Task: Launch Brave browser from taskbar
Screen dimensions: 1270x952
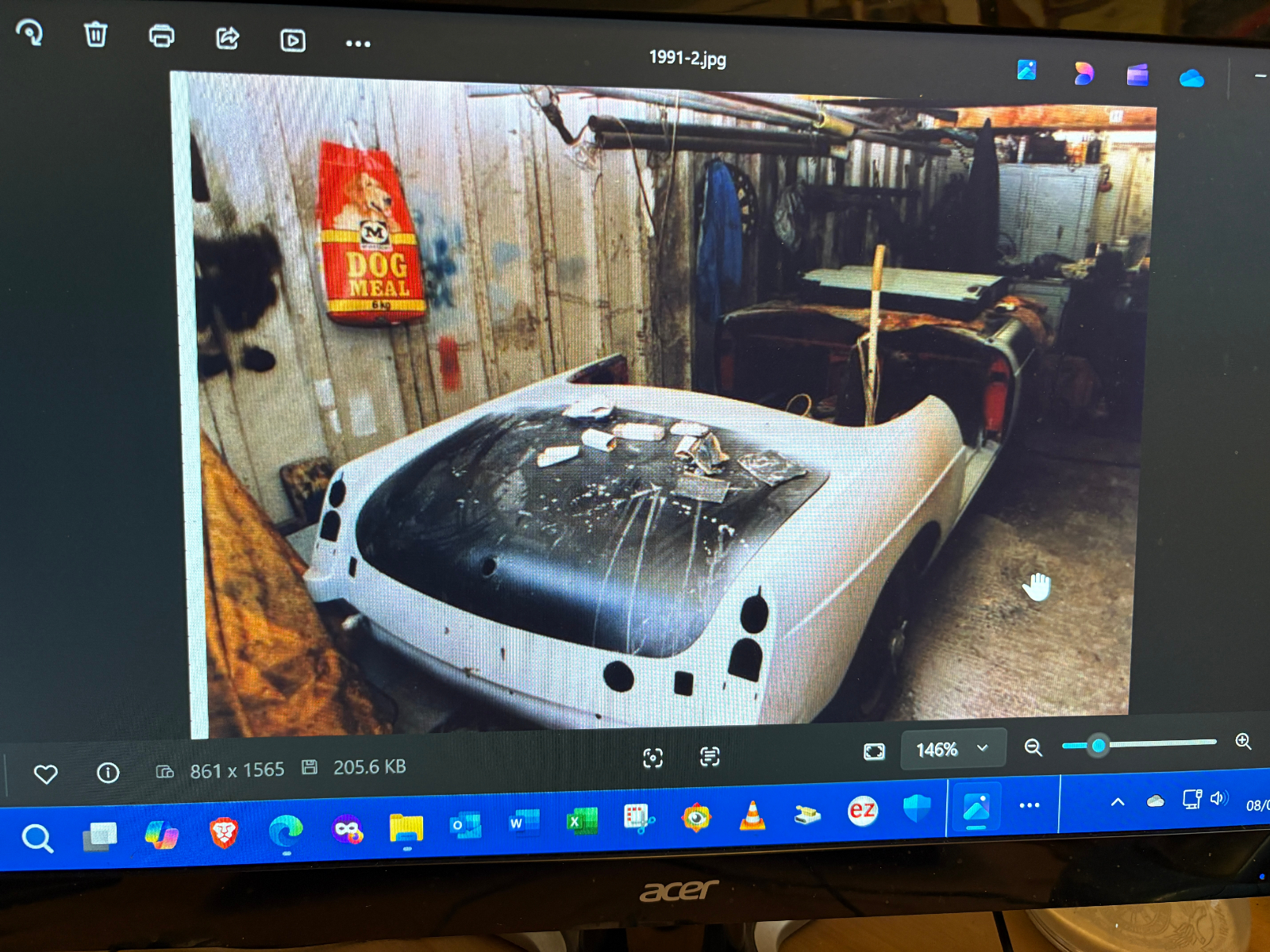Action: (224, 833)
